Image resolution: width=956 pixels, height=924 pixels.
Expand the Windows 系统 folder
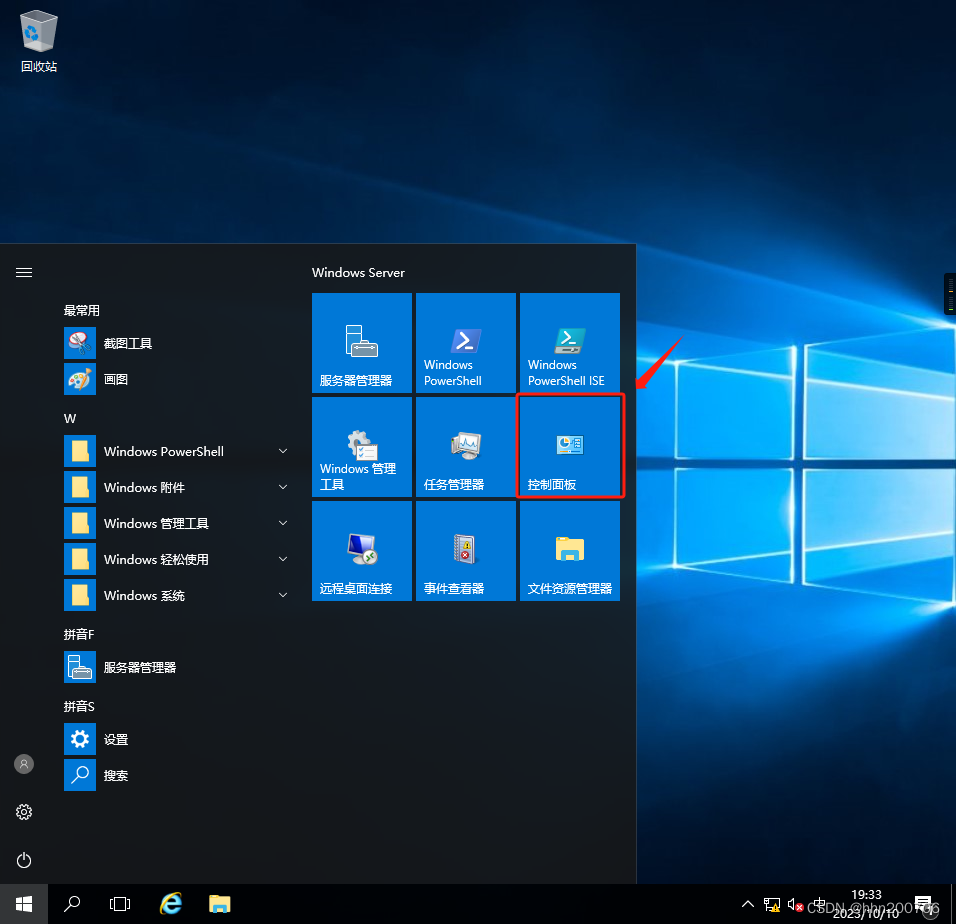pyautogui.click(x=177, y=595)
